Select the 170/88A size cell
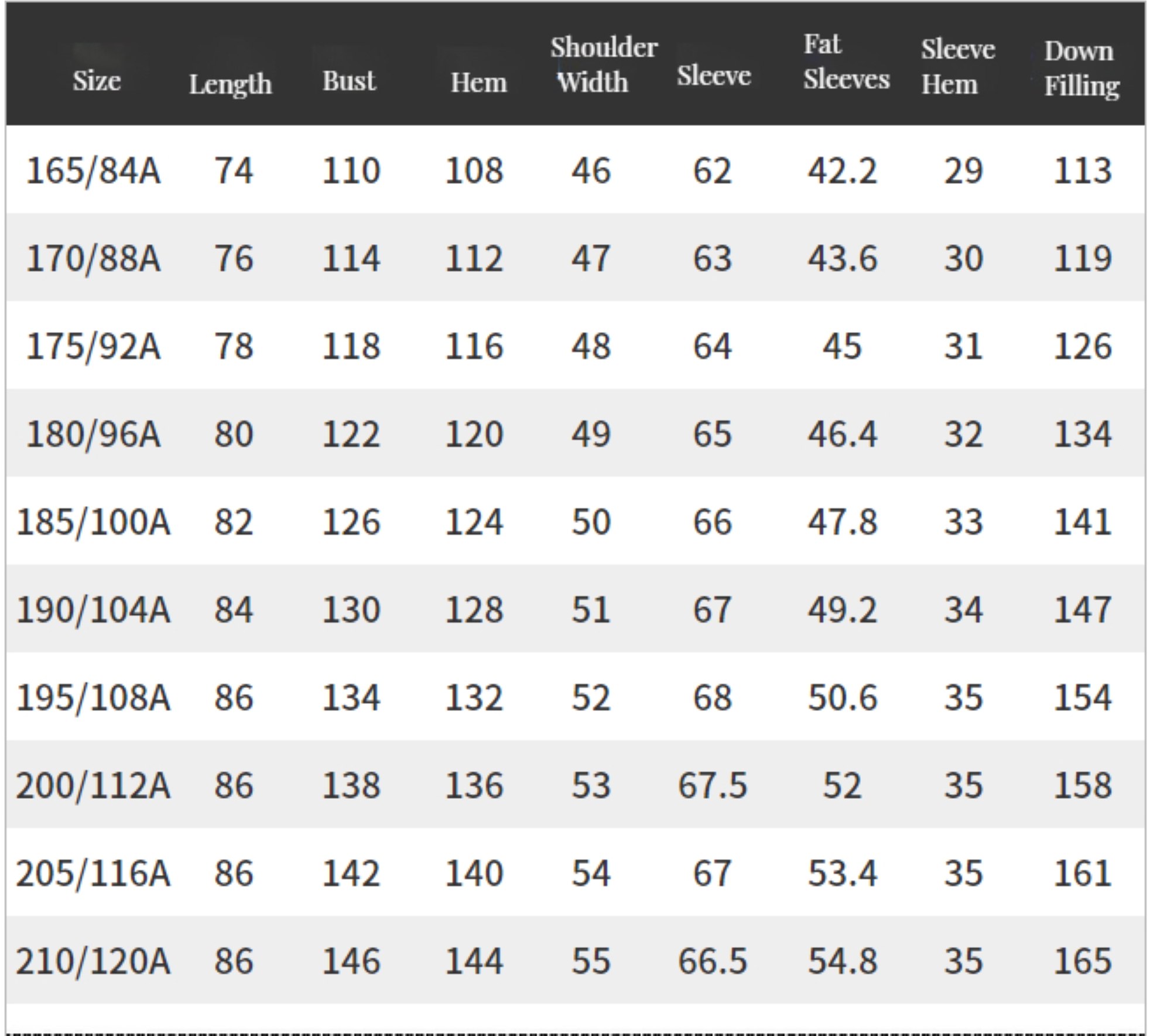1150x1036 pixels. tap(93, 258)
